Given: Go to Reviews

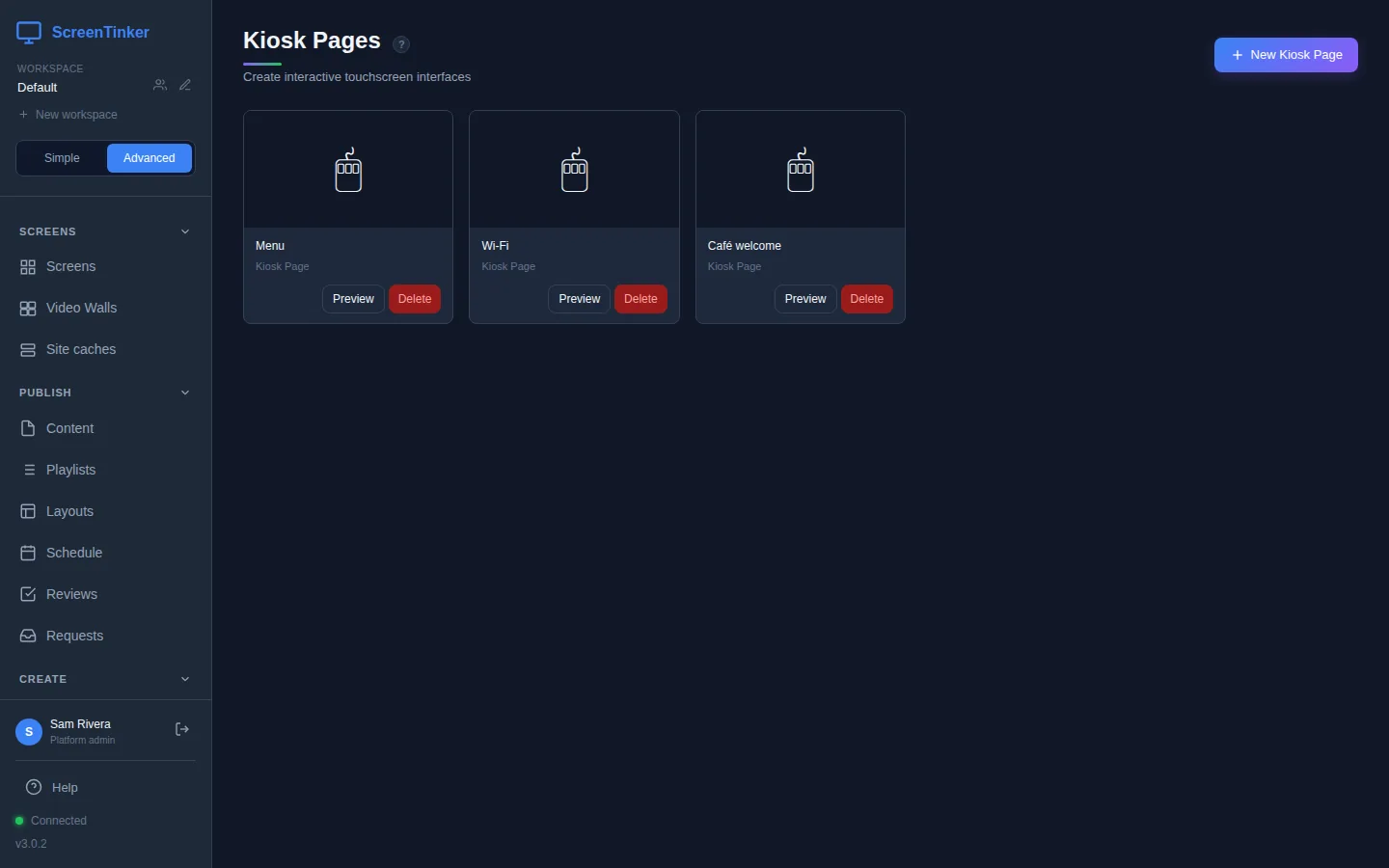Looking at the screenshot, I should (x=105, y=594).
